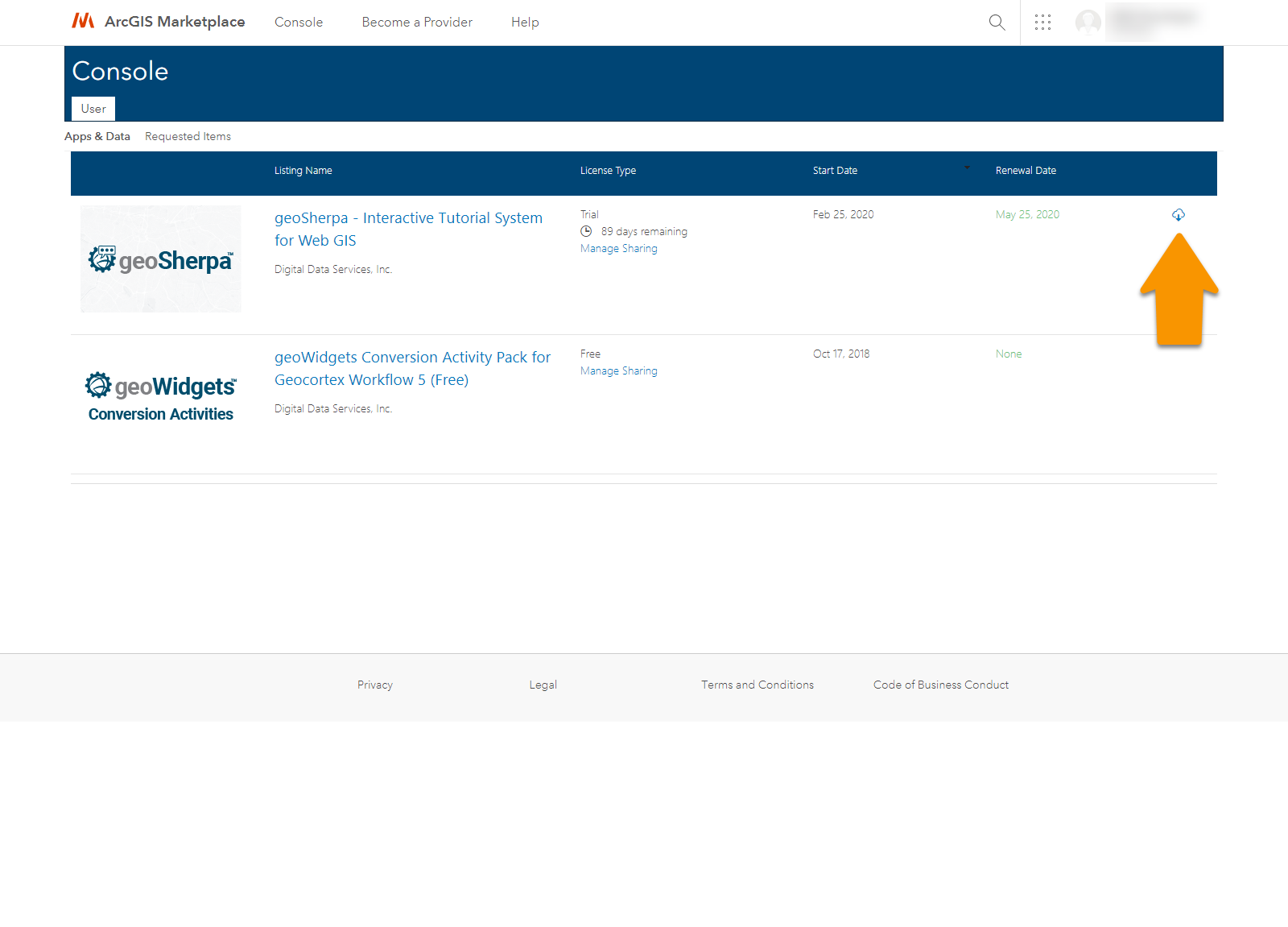Click the clock icon beside days remaining
The width and height of the screenshot is (1288, 927).
[x=586, y=231]
